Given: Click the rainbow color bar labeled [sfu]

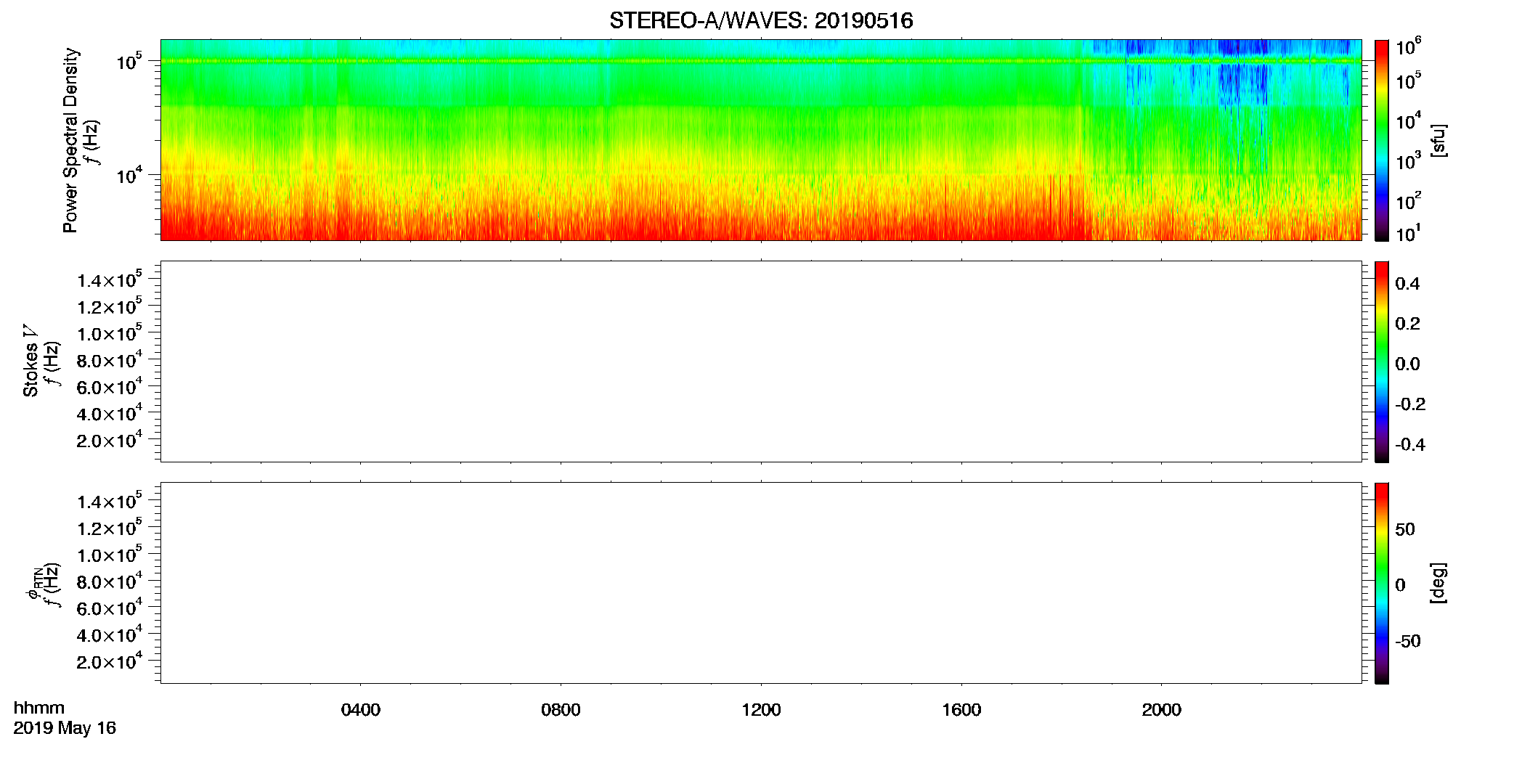Looking at the screenshot, I should 1381,140.
